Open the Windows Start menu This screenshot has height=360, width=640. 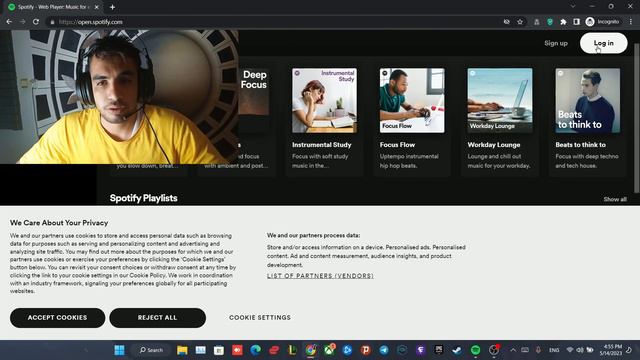point(119,350)
